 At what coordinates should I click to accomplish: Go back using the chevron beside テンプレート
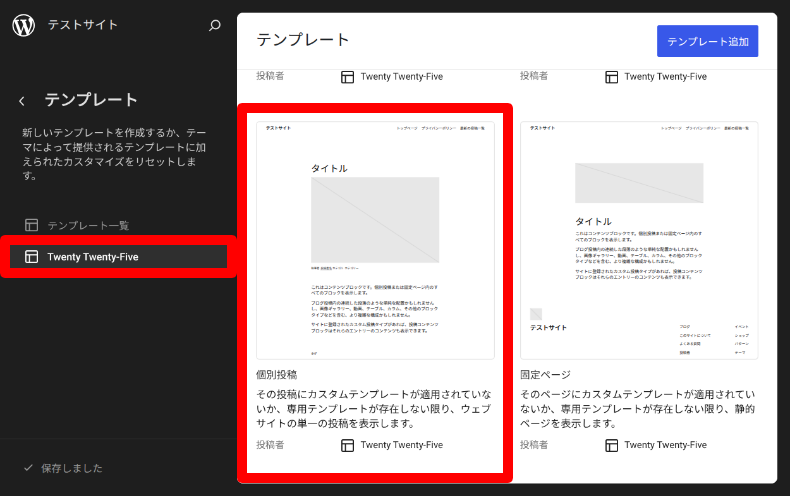tap(22, 101)
